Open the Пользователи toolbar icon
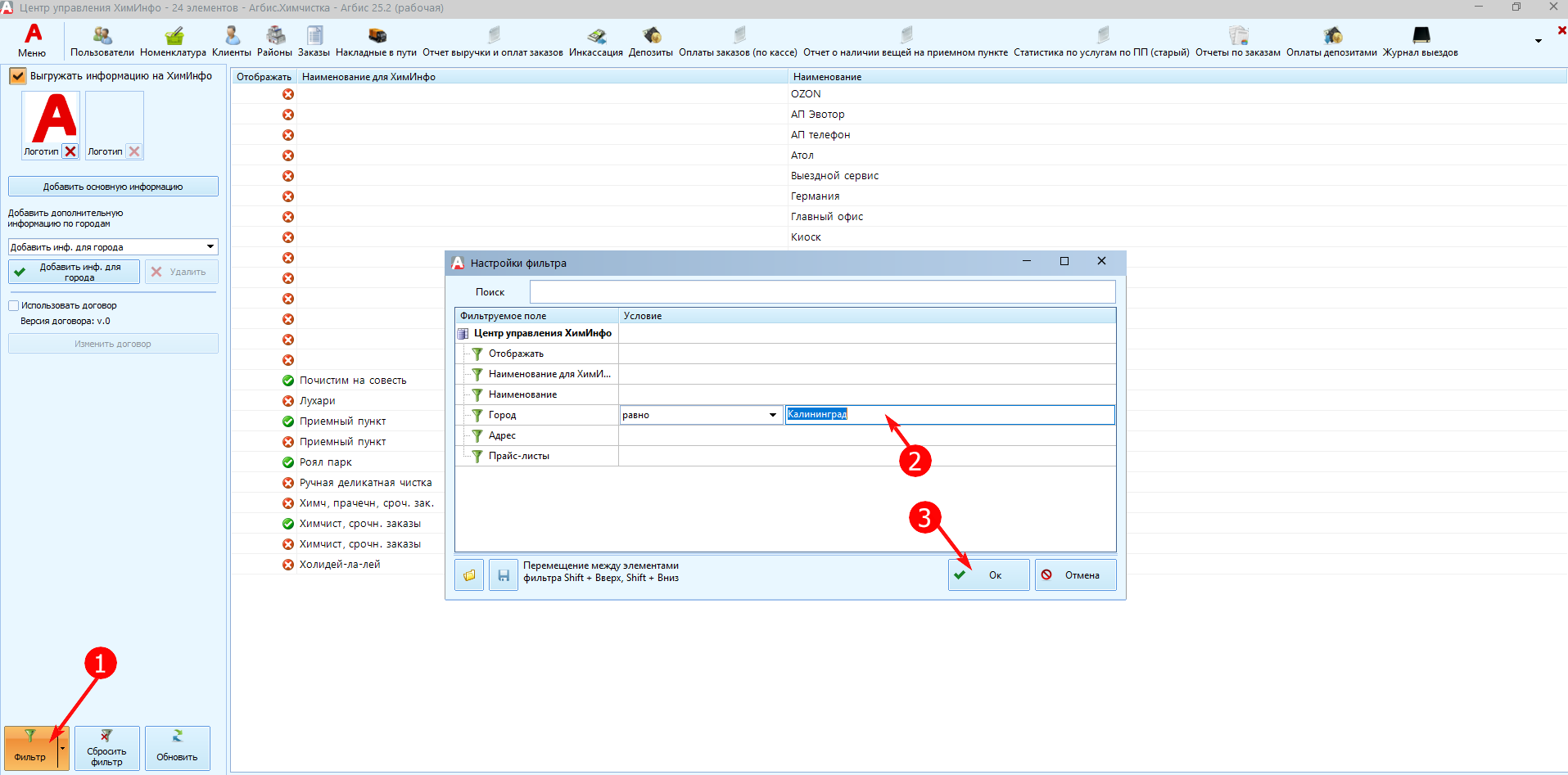1568x775 pixels. click(102, 41)
